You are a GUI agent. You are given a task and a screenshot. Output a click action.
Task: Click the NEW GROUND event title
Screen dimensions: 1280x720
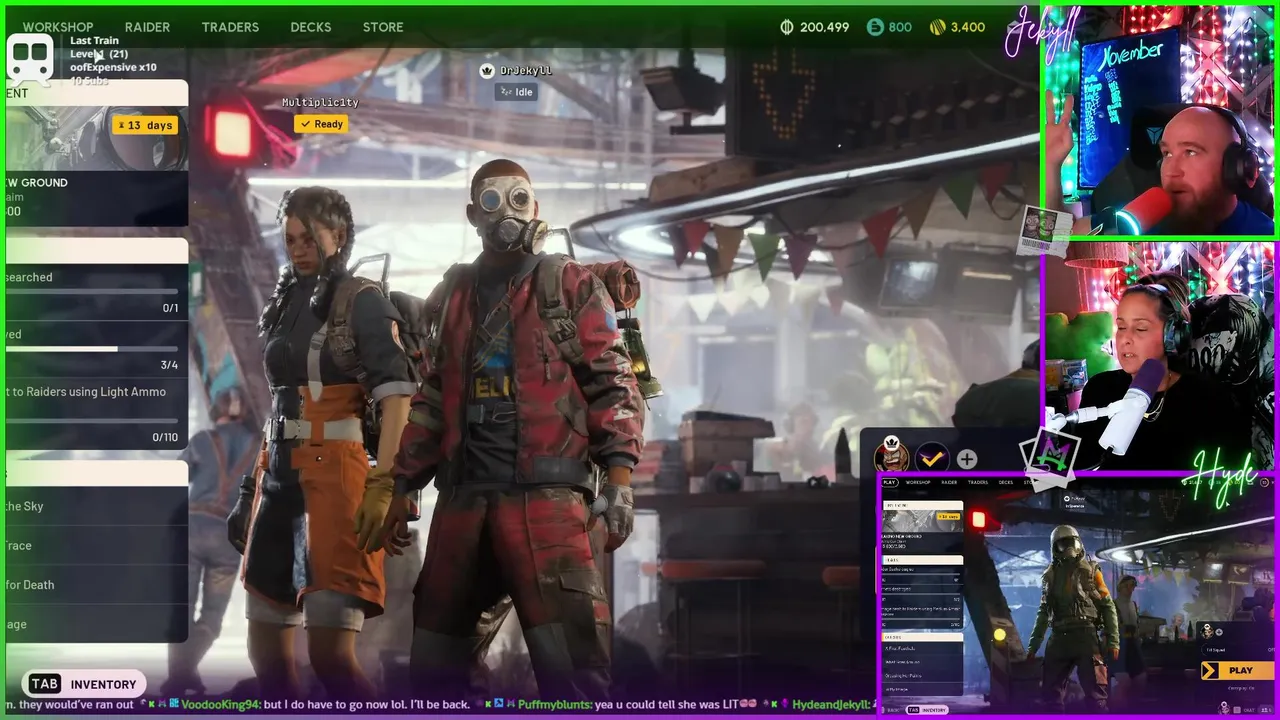(x=36, y=183)
